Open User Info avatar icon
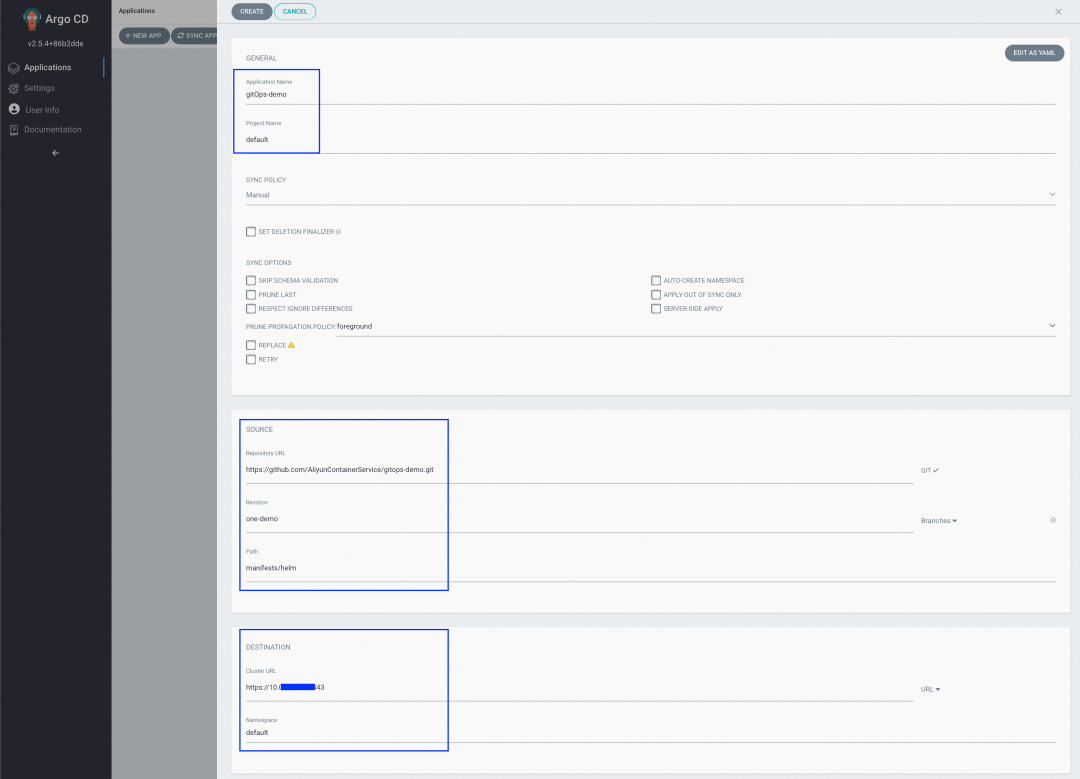This screenshot has width=1080, height=779. click(14, 109)
